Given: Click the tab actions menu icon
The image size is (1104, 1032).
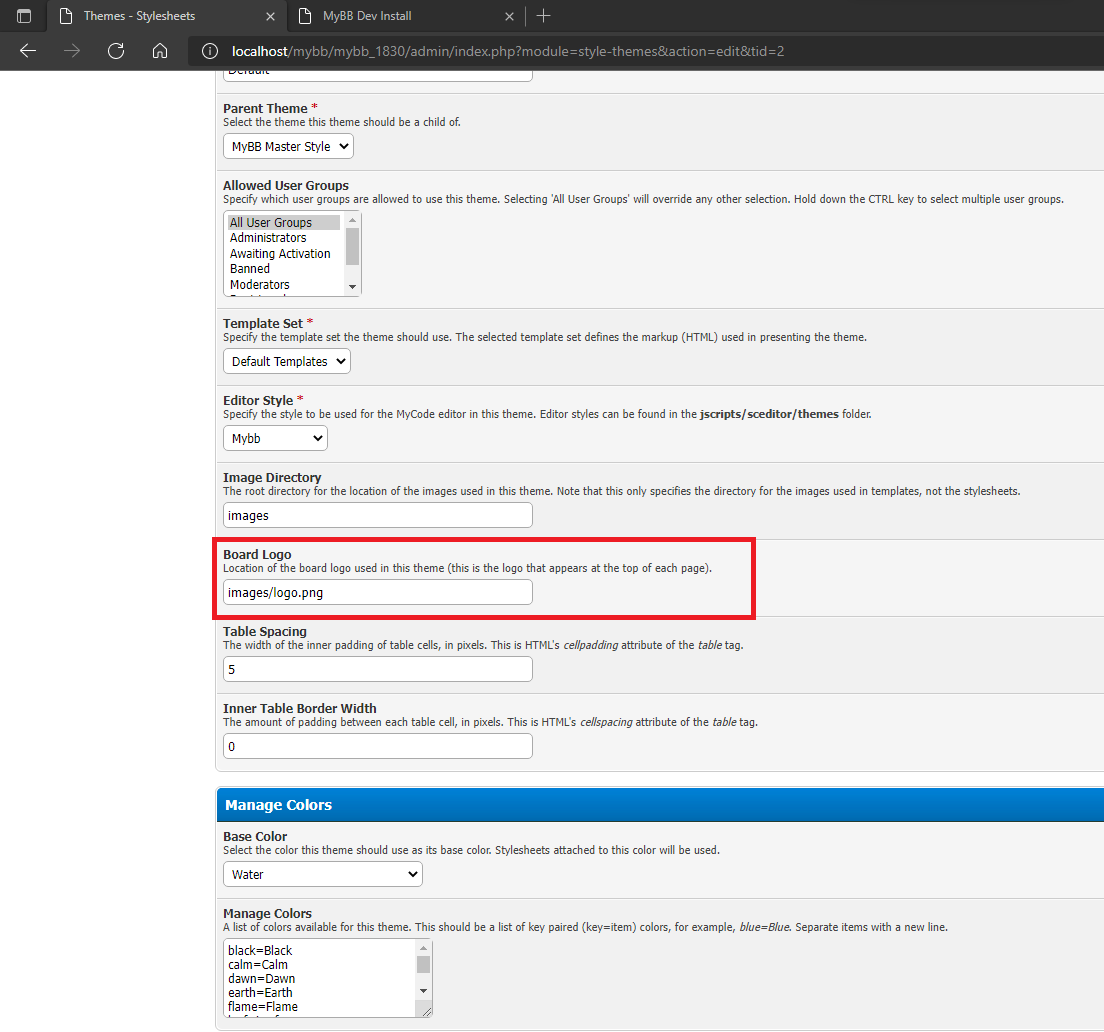Looking at the screenshot, I should click(x=24, y=16).
